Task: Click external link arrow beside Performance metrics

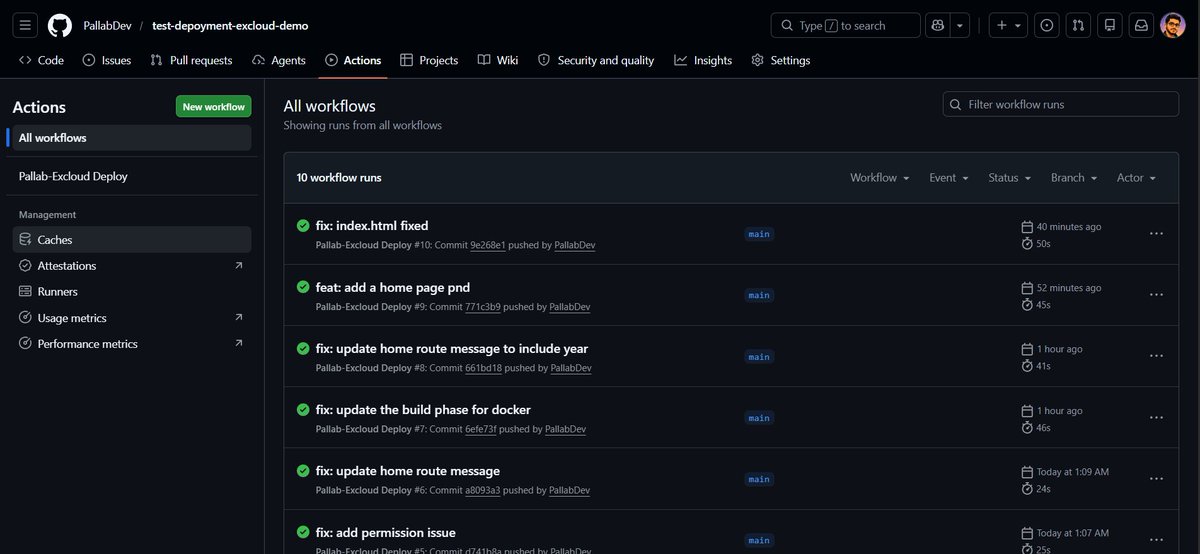Action: pos(238,344)
